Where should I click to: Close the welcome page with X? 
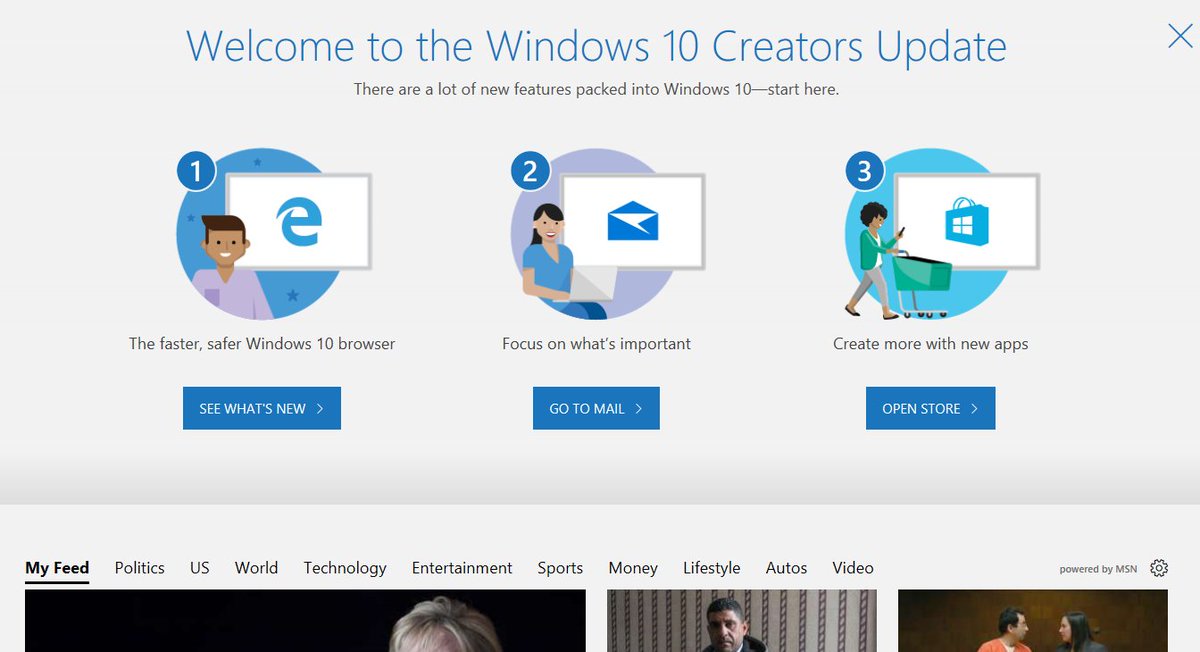1181,36
